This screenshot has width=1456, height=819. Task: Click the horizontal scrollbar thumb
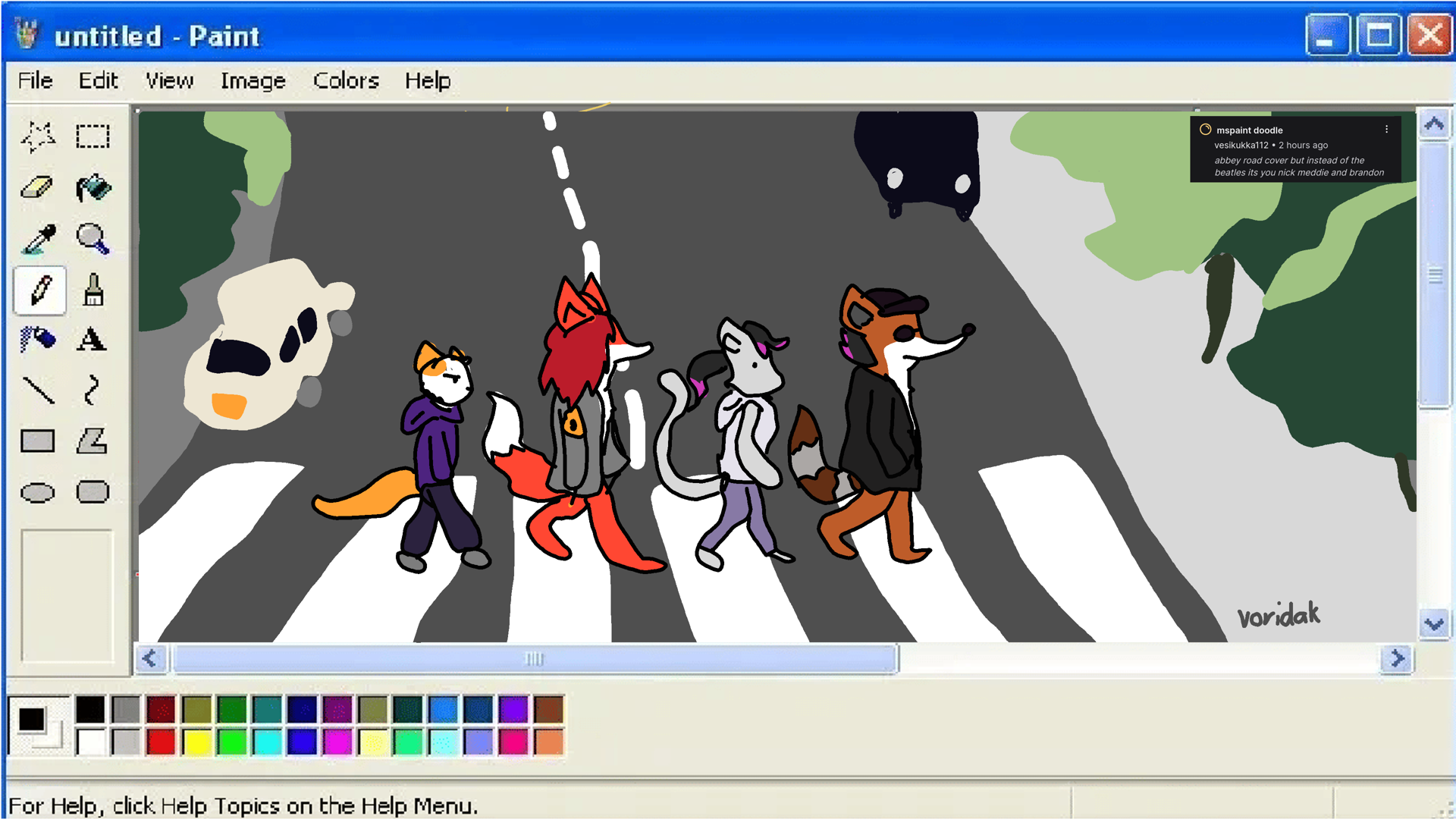(x=535, y=658)
